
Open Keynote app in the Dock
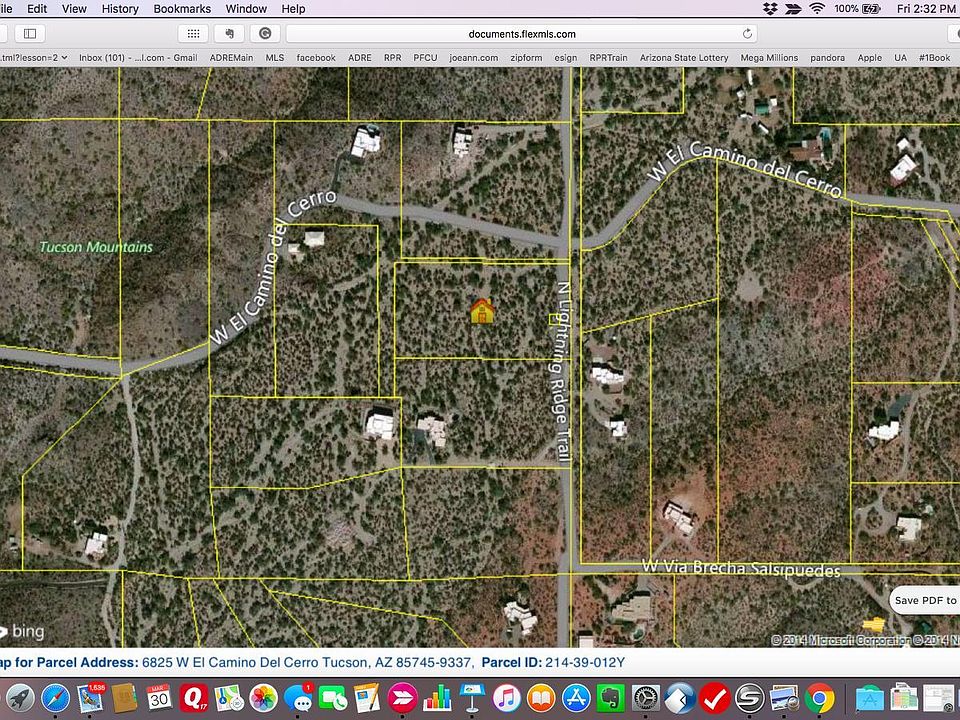[x=472, y=698]
